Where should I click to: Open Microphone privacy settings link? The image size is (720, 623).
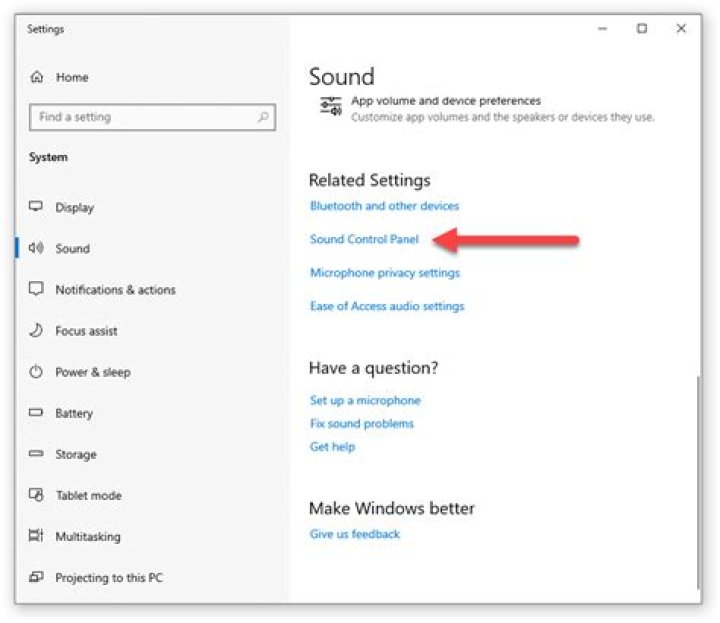(x=385, y=273)
